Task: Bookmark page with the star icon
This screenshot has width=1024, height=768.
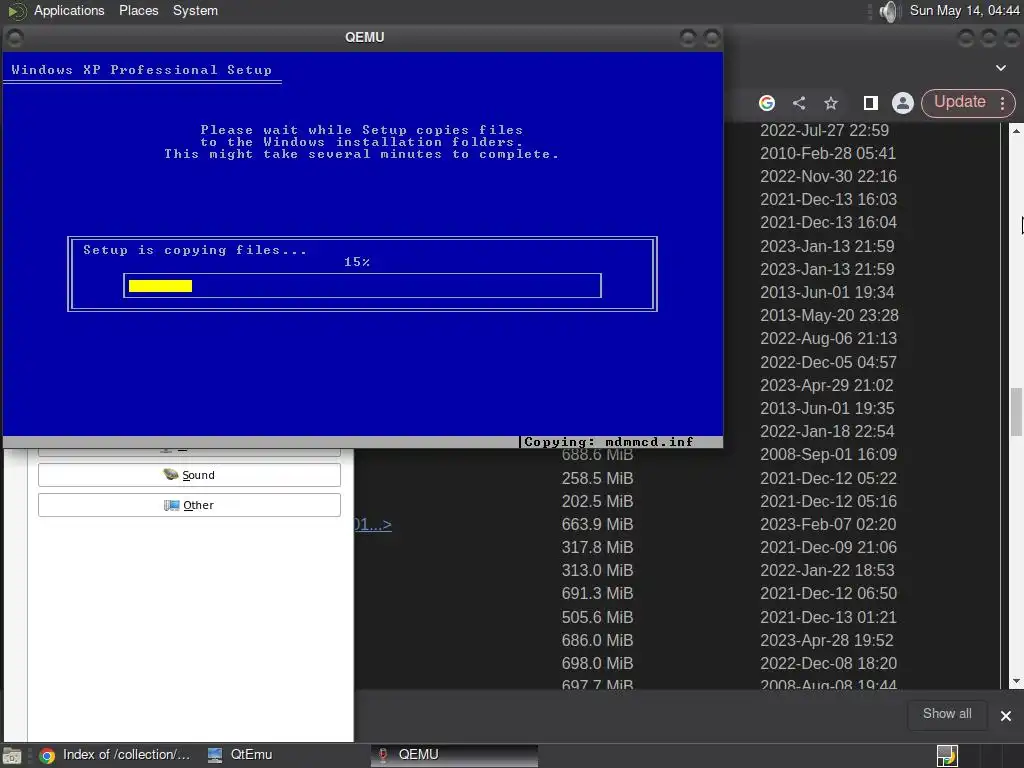Action: (831, 103)
